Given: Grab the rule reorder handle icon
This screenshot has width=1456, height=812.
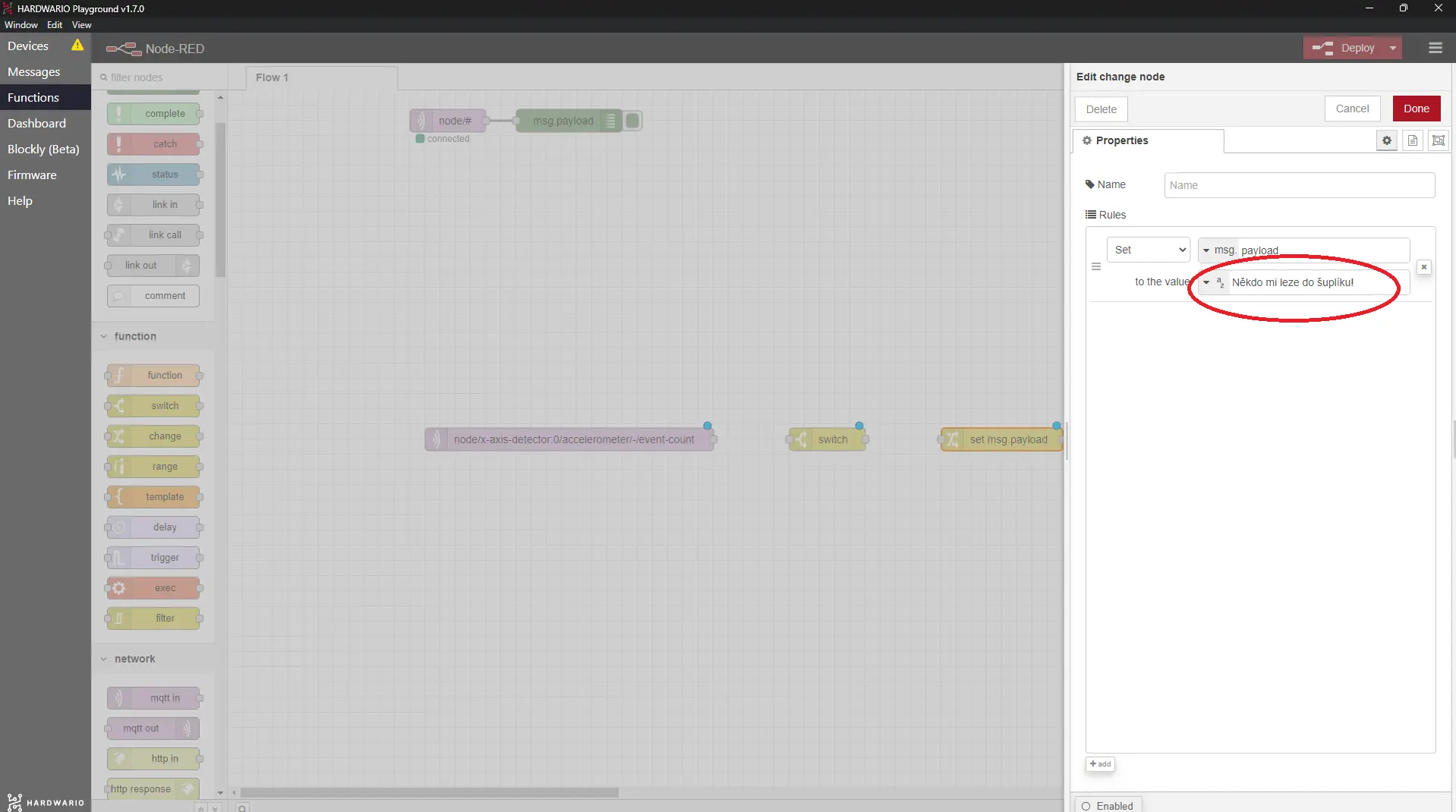Looking at the screenshot, I should click(1096, 266).
